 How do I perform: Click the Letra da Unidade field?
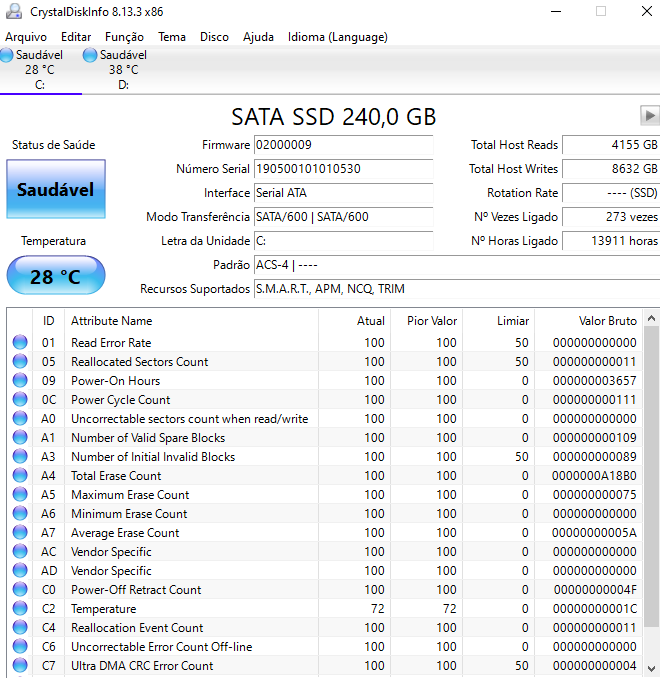[344, 241]
